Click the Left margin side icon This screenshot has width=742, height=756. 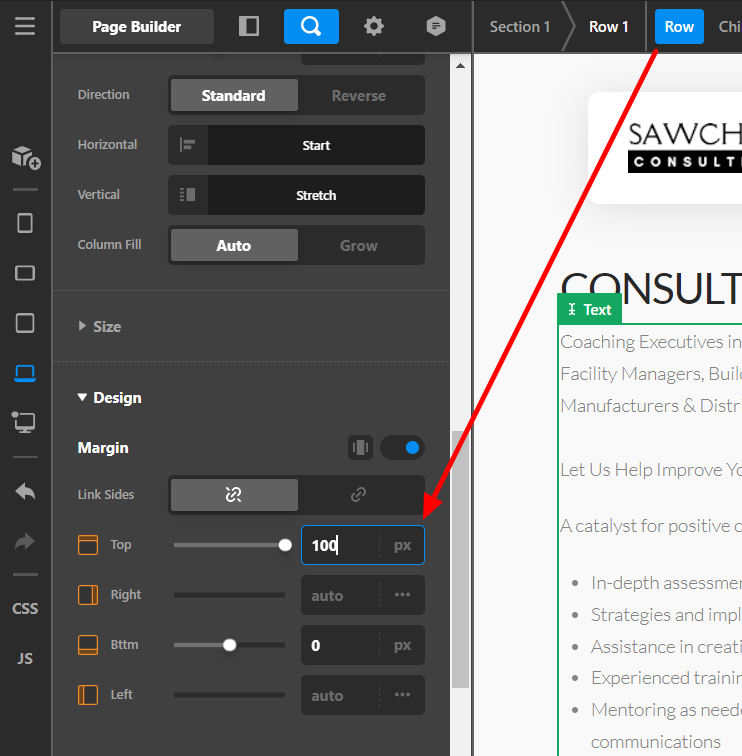[x=88, y=695]
